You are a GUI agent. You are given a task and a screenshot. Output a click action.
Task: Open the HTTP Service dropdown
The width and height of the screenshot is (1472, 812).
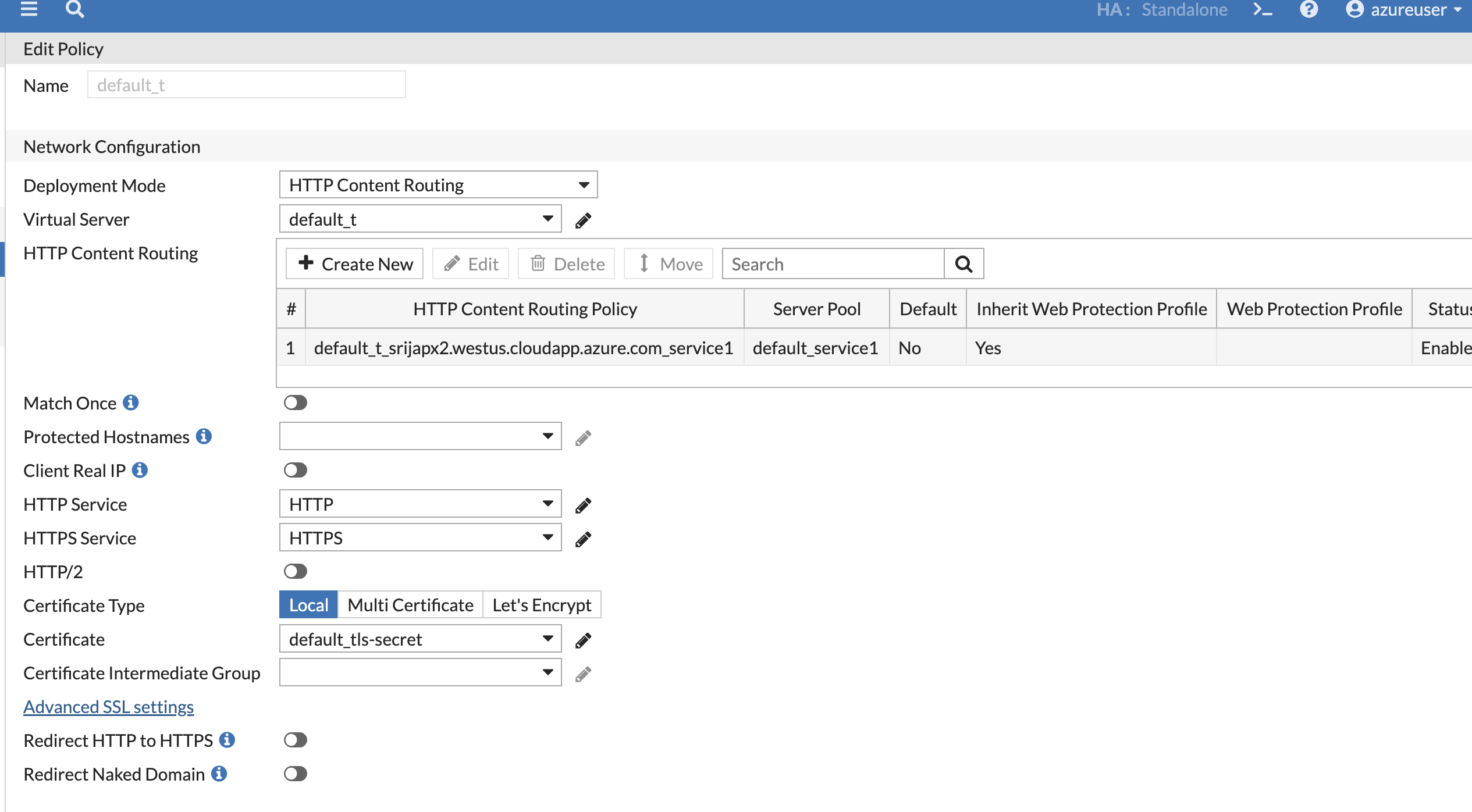coord(420,504)
